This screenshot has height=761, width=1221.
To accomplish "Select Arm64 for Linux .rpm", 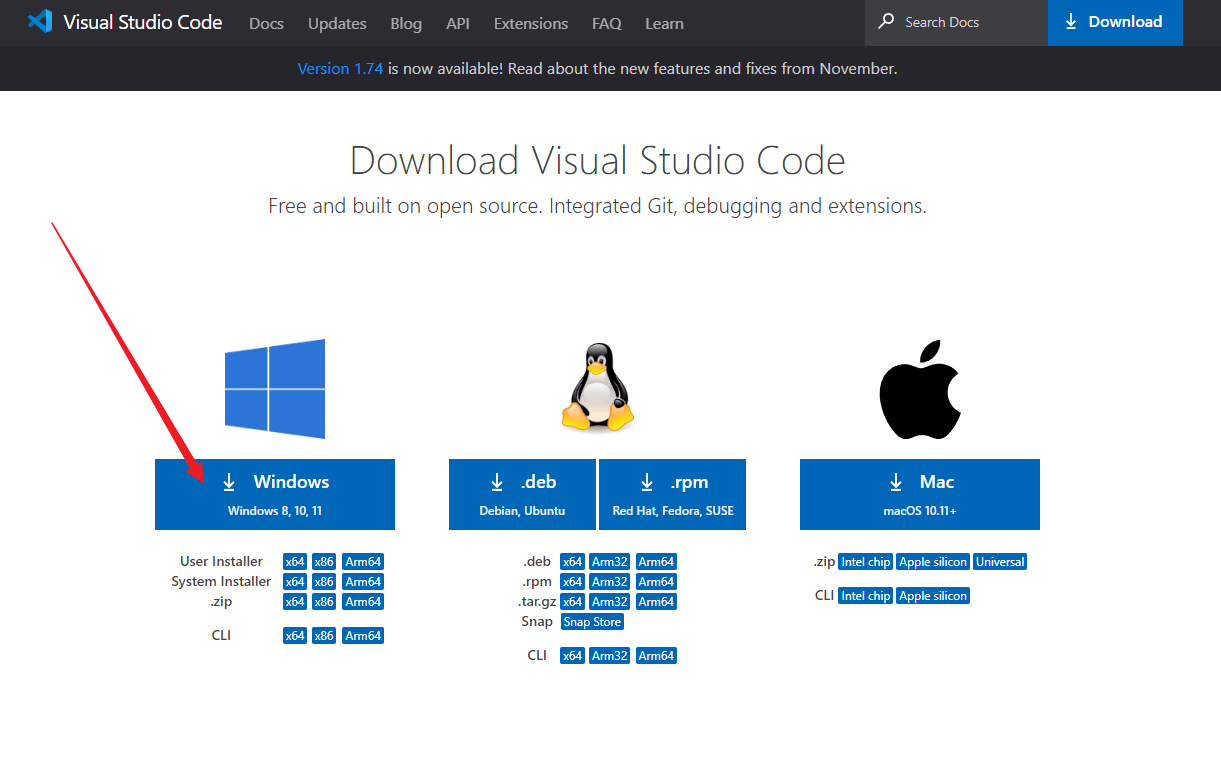I will click(656, 582).
